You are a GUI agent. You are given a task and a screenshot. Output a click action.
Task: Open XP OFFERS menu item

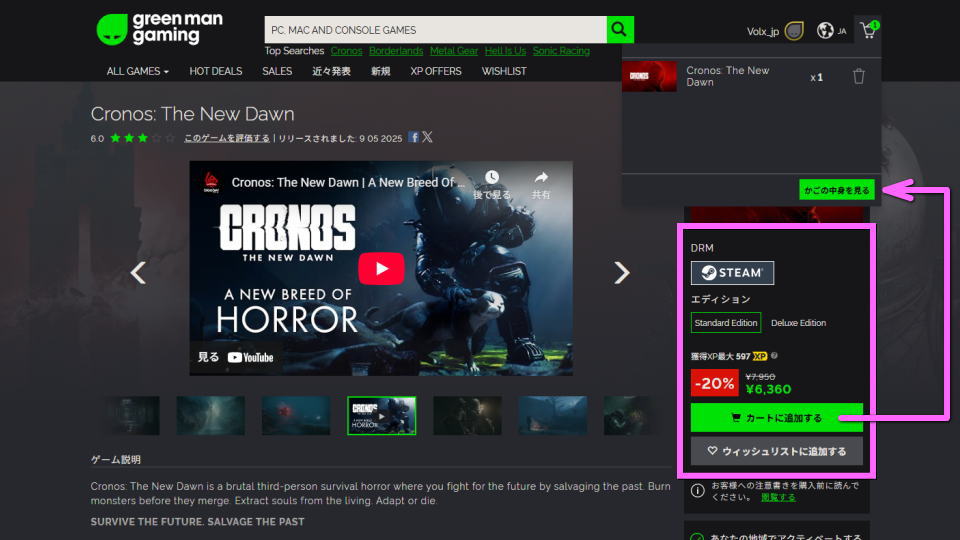[x=436, y=72]
